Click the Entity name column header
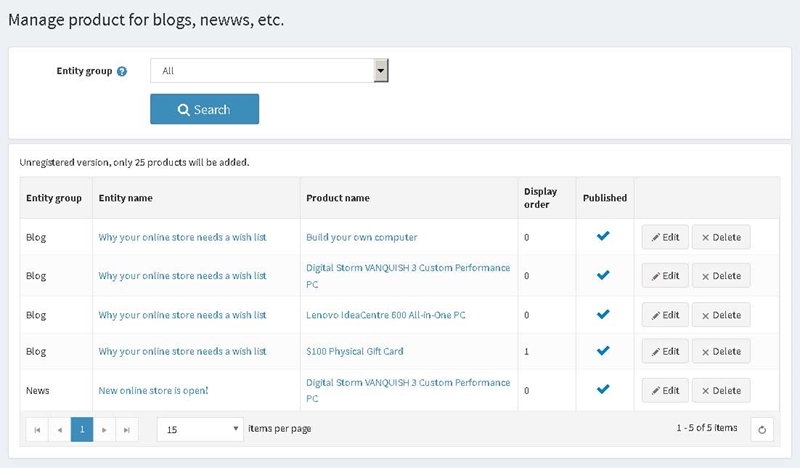Image resolution: width=800 pixels, height=468 pixels. (x=126, y=198)
